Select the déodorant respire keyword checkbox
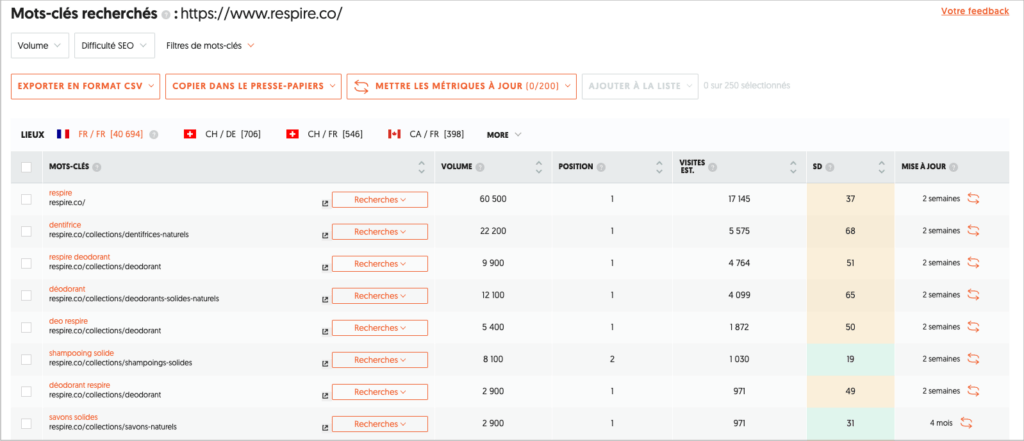 click(x=26, y=391)
